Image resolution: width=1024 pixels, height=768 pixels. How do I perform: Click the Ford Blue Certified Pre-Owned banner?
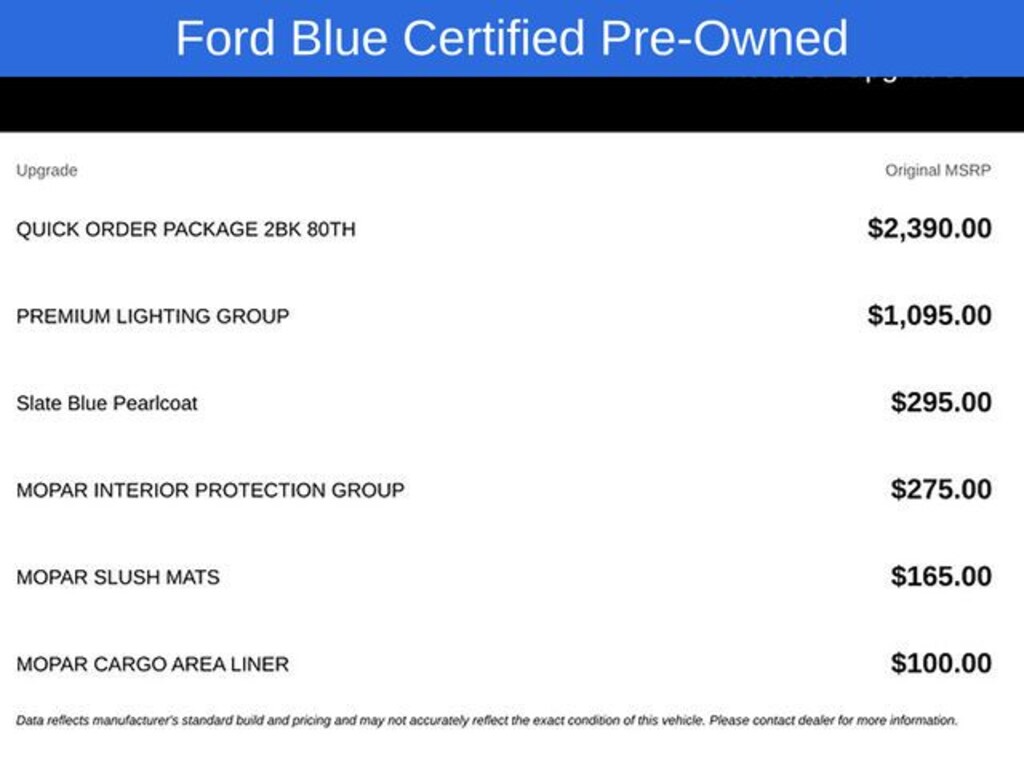tap(512, 38)
